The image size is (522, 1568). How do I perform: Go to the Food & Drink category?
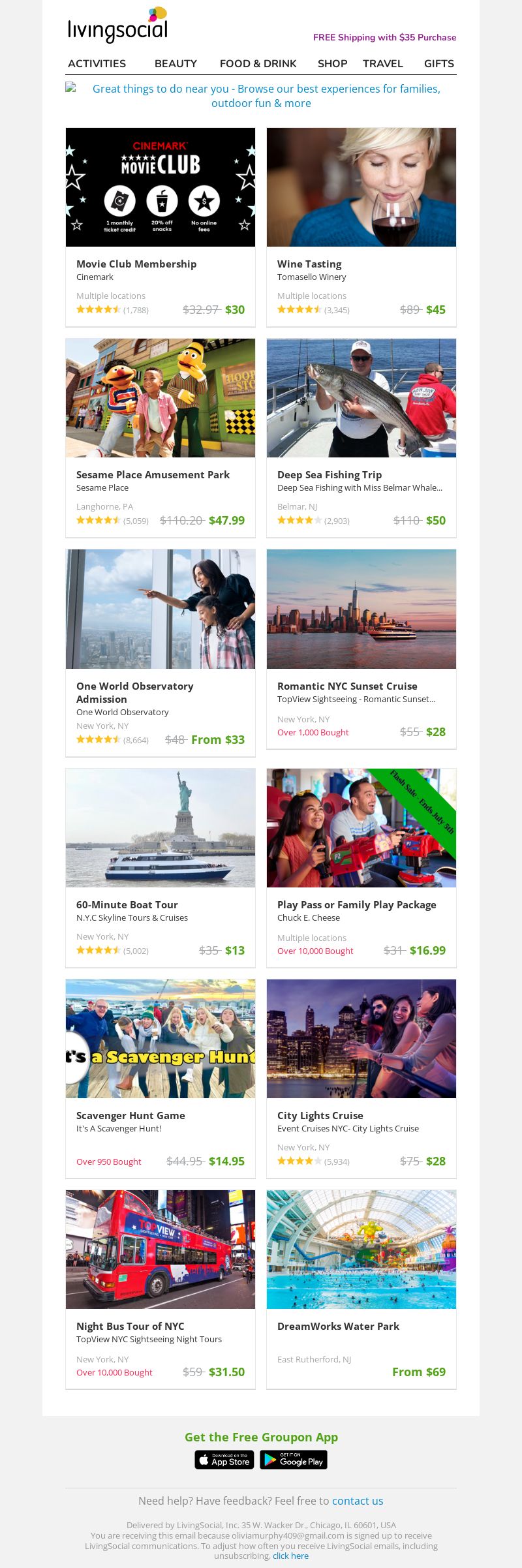(258, 63)
